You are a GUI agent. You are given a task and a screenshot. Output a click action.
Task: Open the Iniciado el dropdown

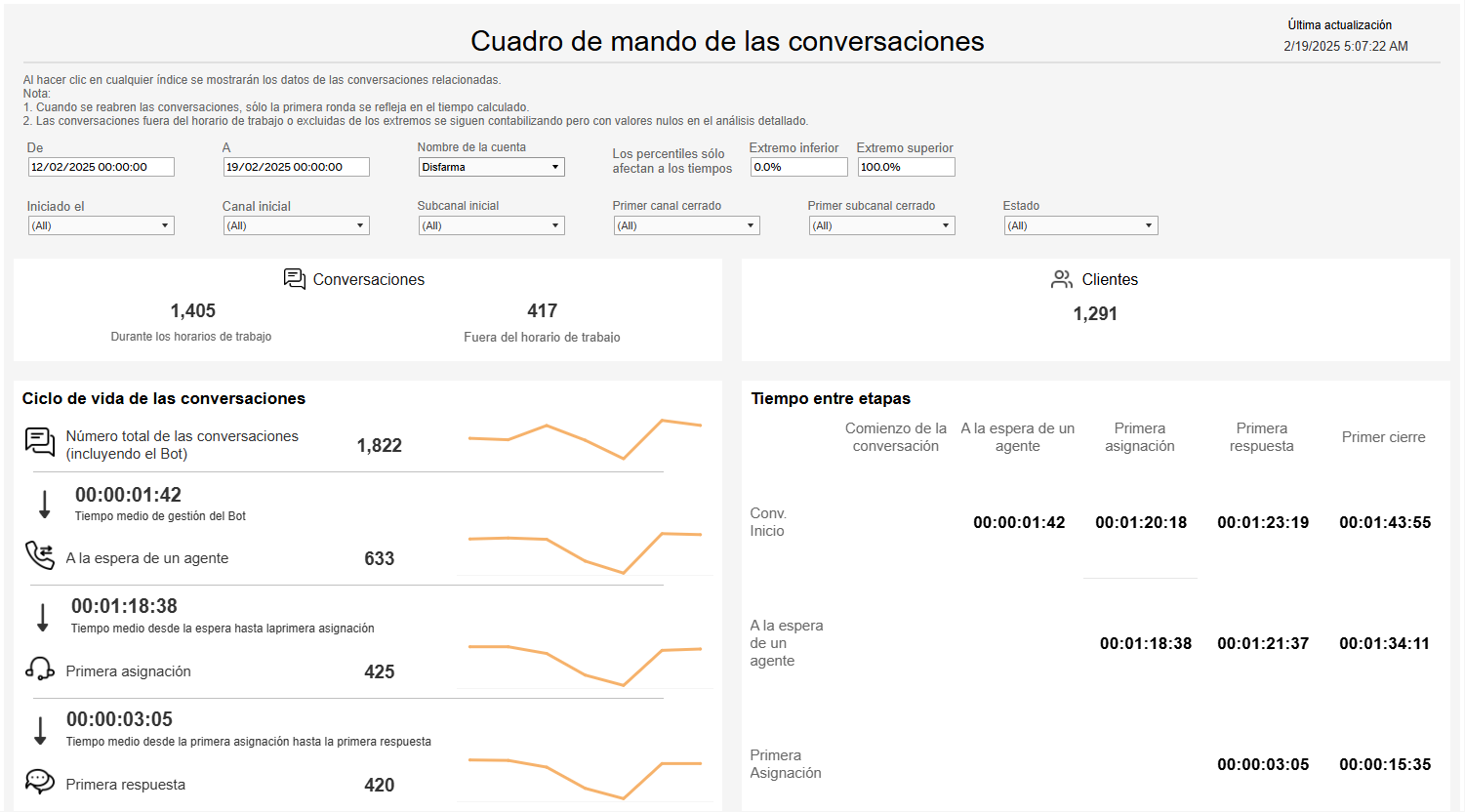coord(102,225)
